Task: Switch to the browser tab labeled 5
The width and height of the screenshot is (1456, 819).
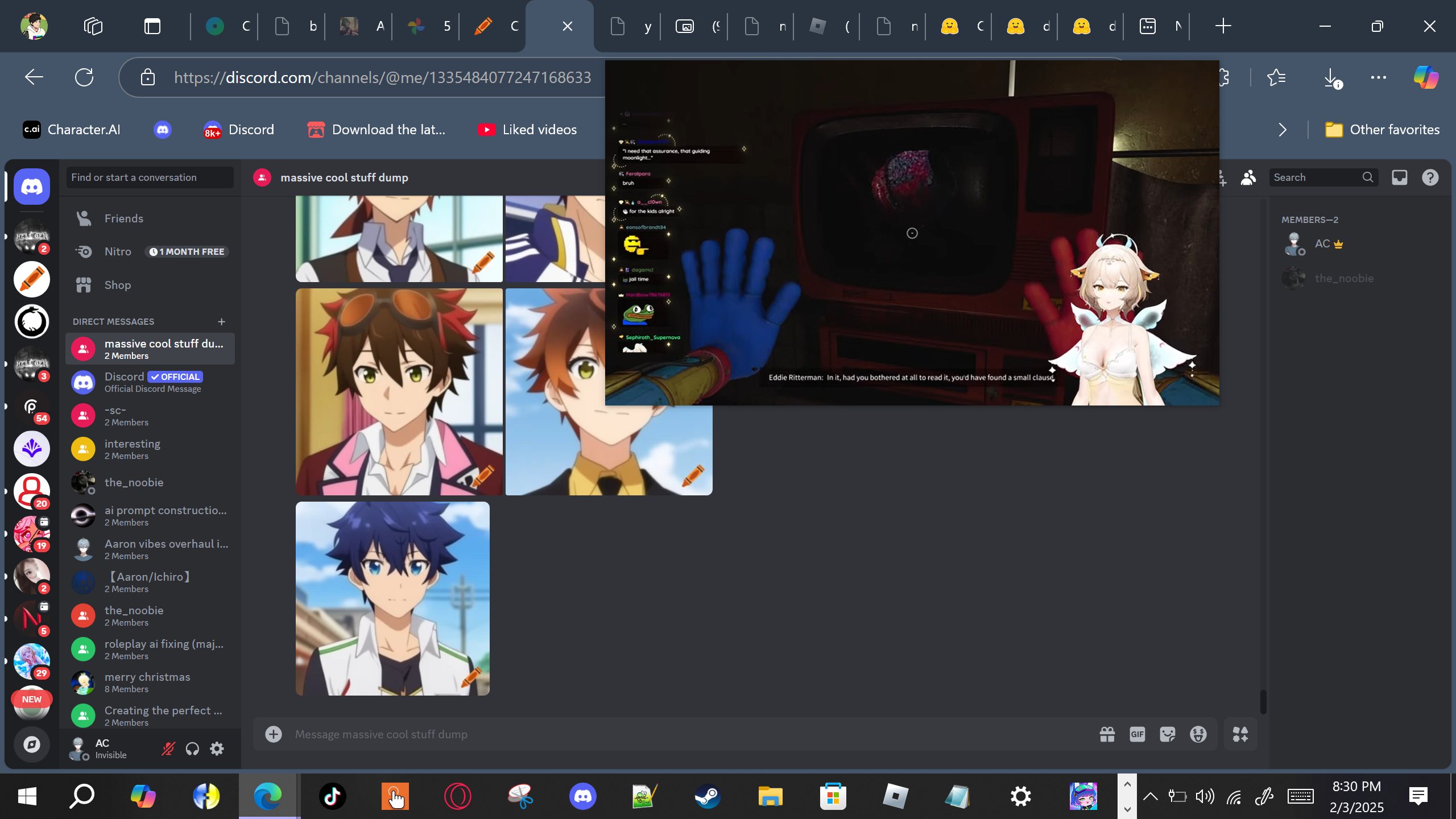Action: (427, 26)
